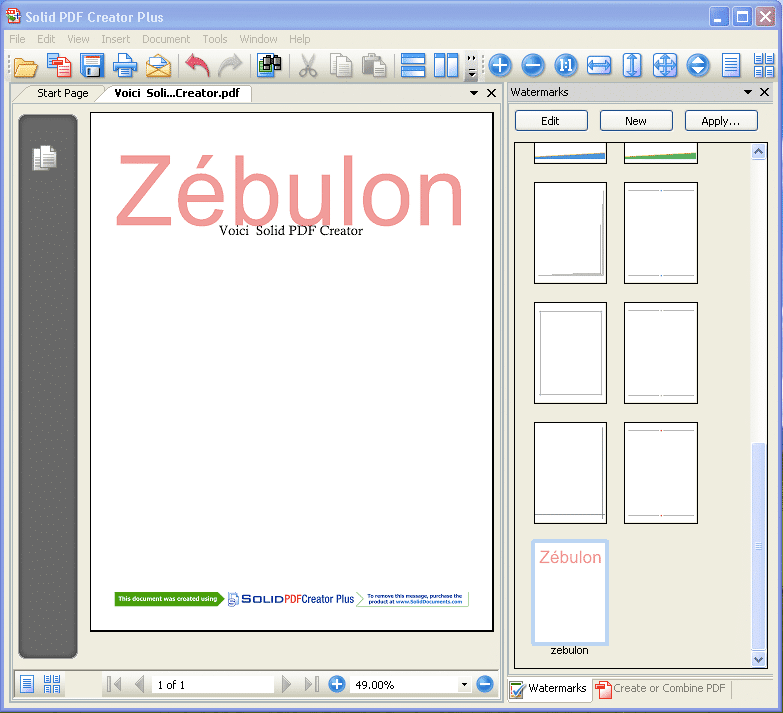Image resolution: width=783 pixels, height=713 pixels.
Task: Fit page to width
Action: click(599, 65)
